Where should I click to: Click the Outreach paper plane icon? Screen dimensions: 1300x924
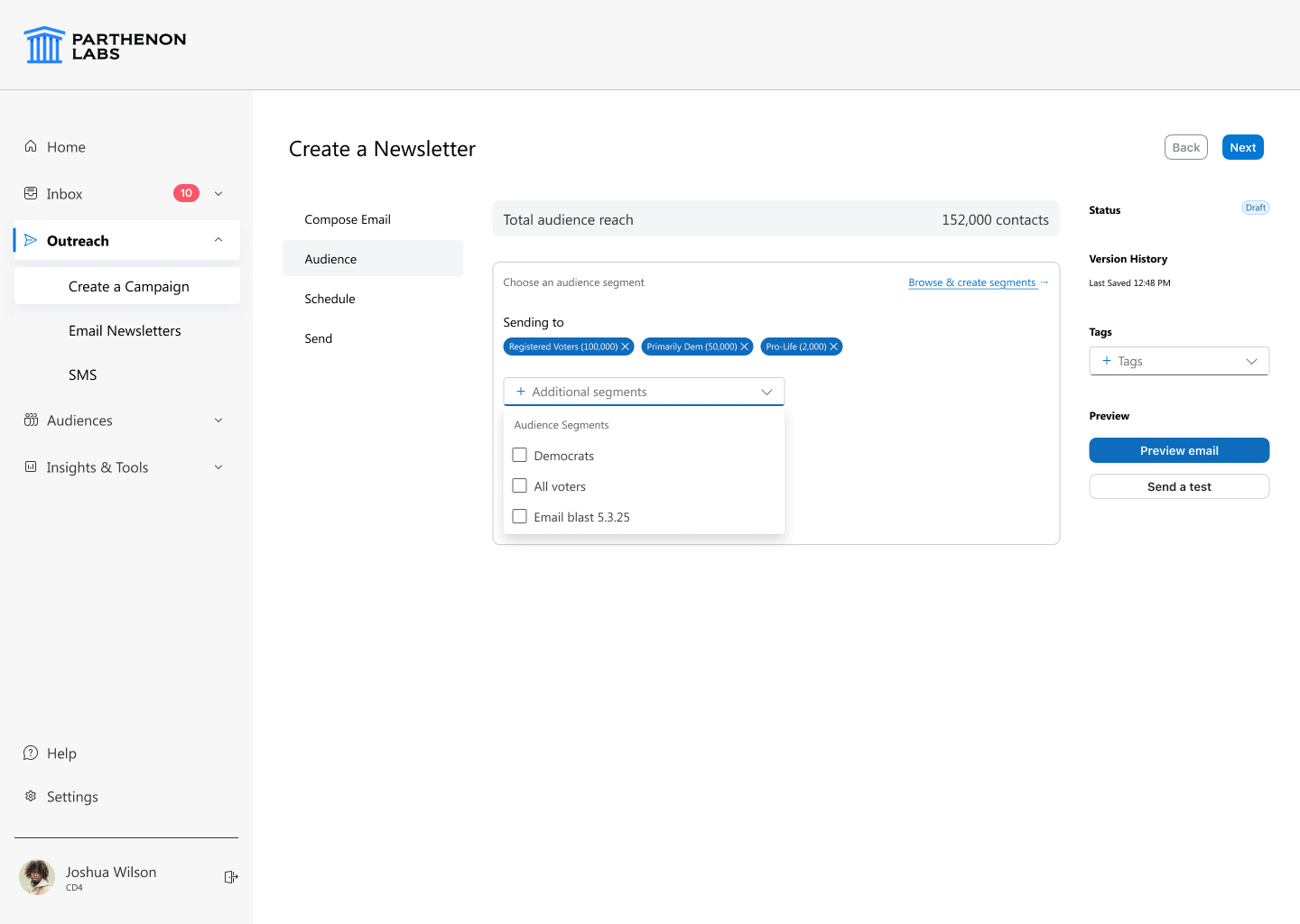pos(31,240)
